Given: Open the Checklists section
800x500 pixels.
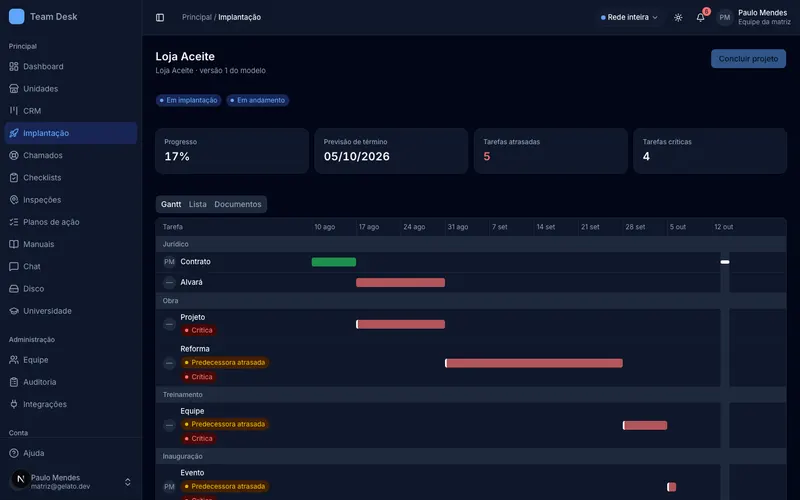Looking at the screenshot, I should [x=70, y=178].
